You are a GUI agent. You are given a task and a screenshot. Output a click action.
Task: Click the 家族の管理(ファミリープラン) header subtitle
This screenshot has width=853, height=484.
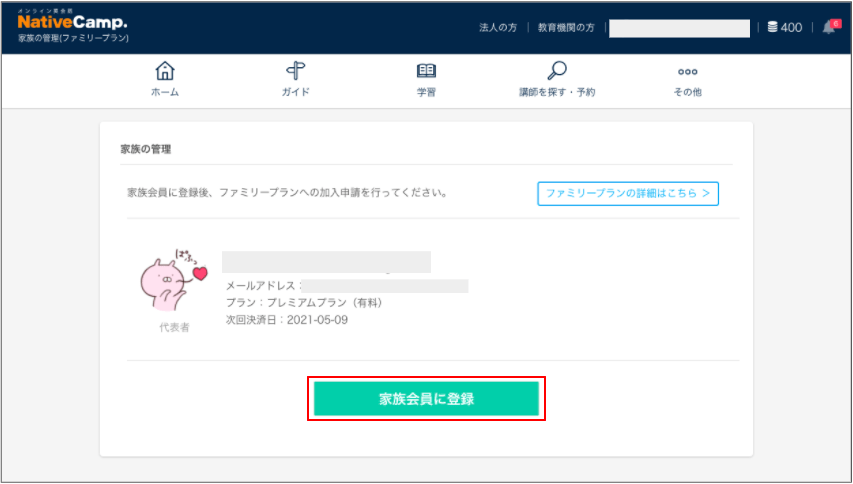coord(73,38)
